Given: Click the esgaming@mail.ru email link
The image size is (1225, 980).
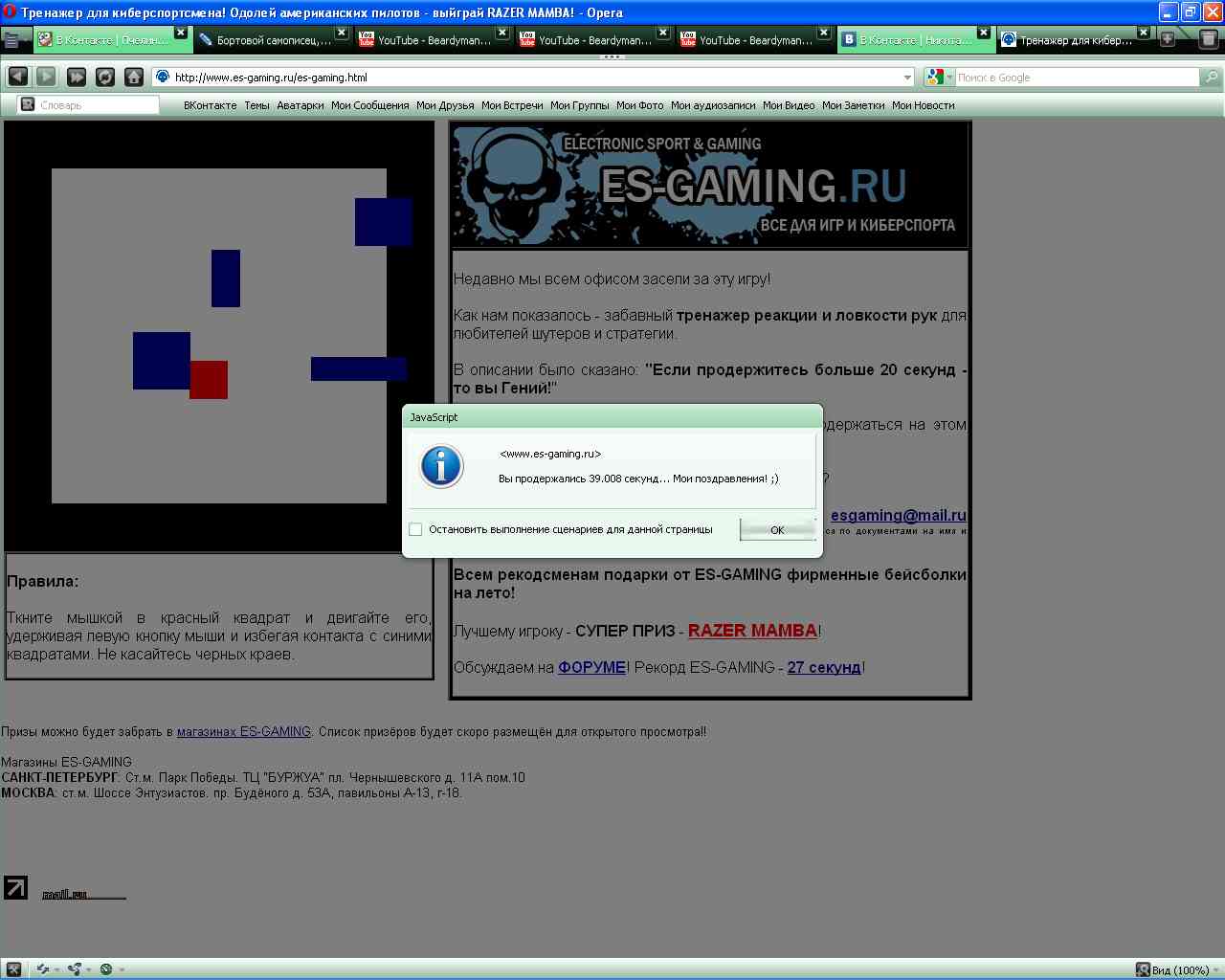Looking at the screenshot, I should (x=898, y=515).
